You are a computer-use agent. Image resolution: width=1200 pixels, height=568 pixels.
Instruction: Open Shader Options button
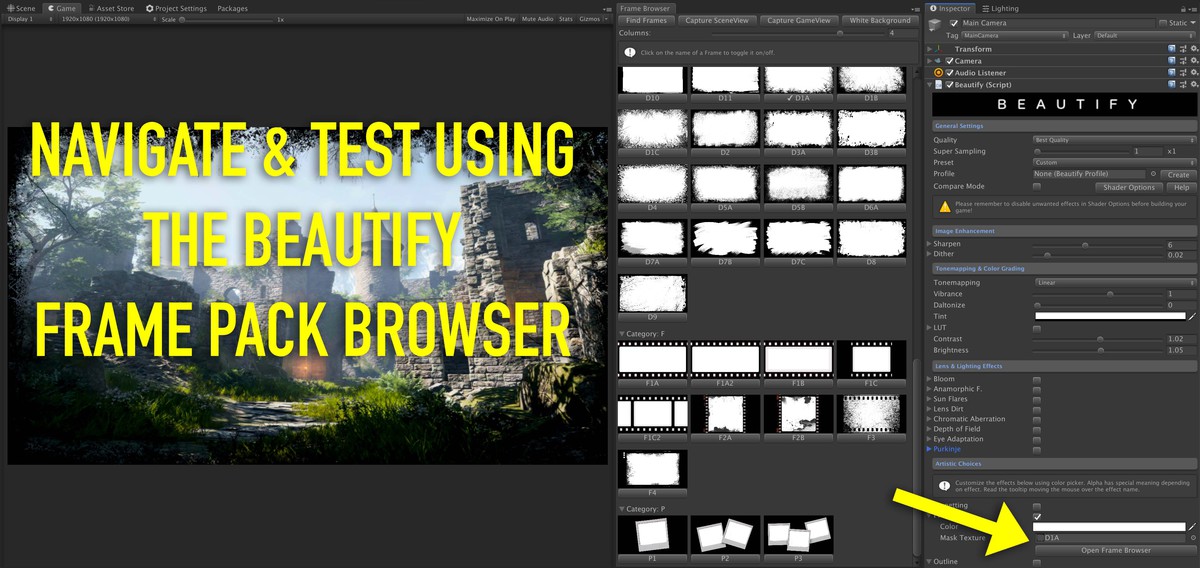pyautogui.click(x=1128, y=187)
